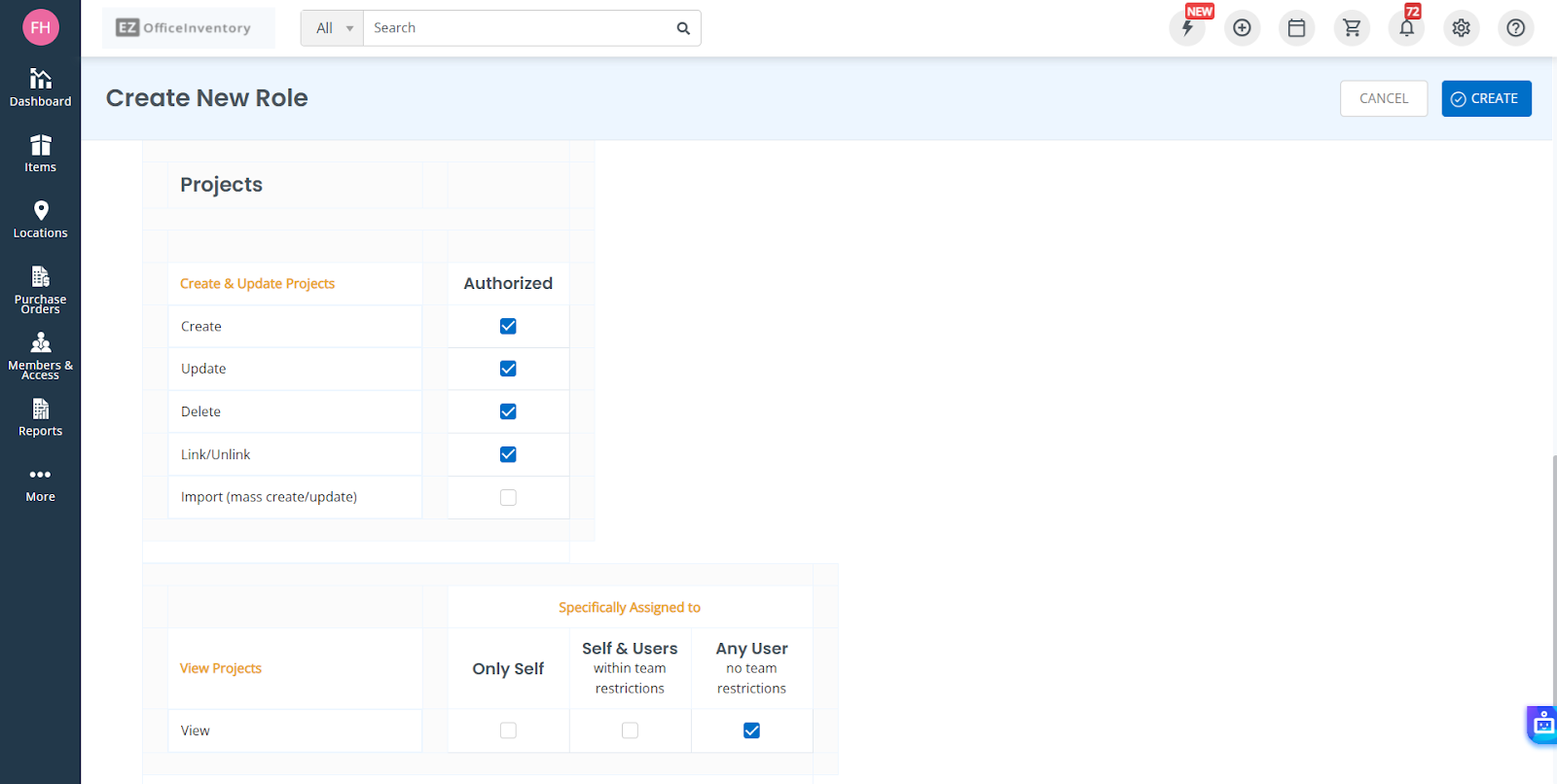Open the All search filter dropdown

[x=333, y=28]
